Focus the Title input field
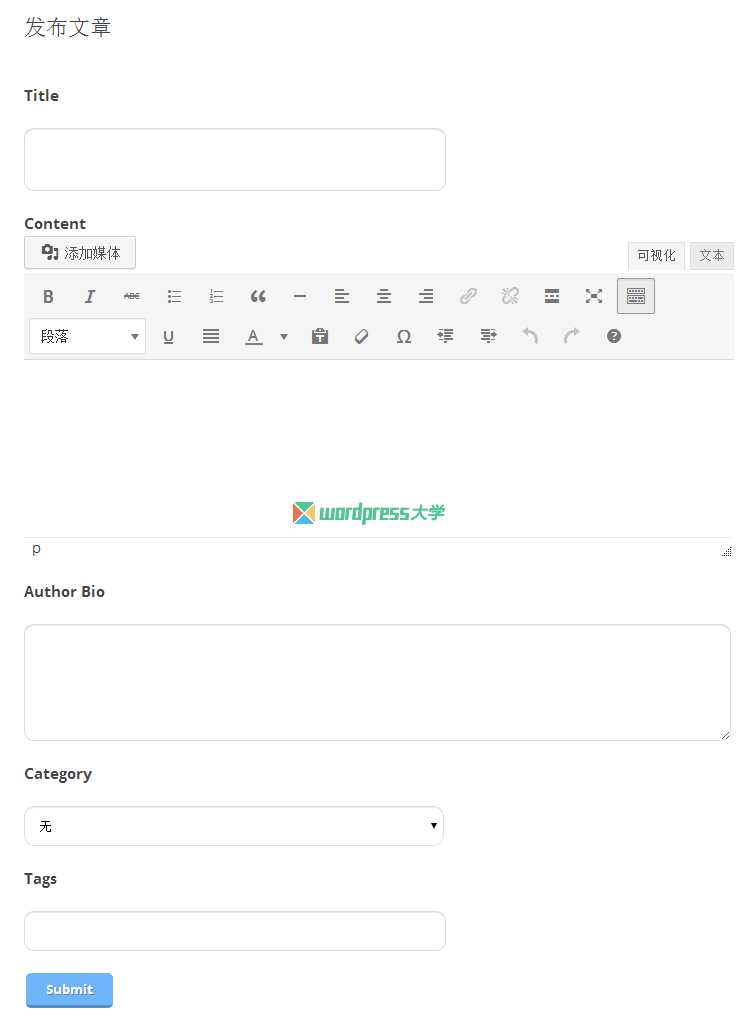This screenshot has height=1027, width=739. (x=235, y=160)
